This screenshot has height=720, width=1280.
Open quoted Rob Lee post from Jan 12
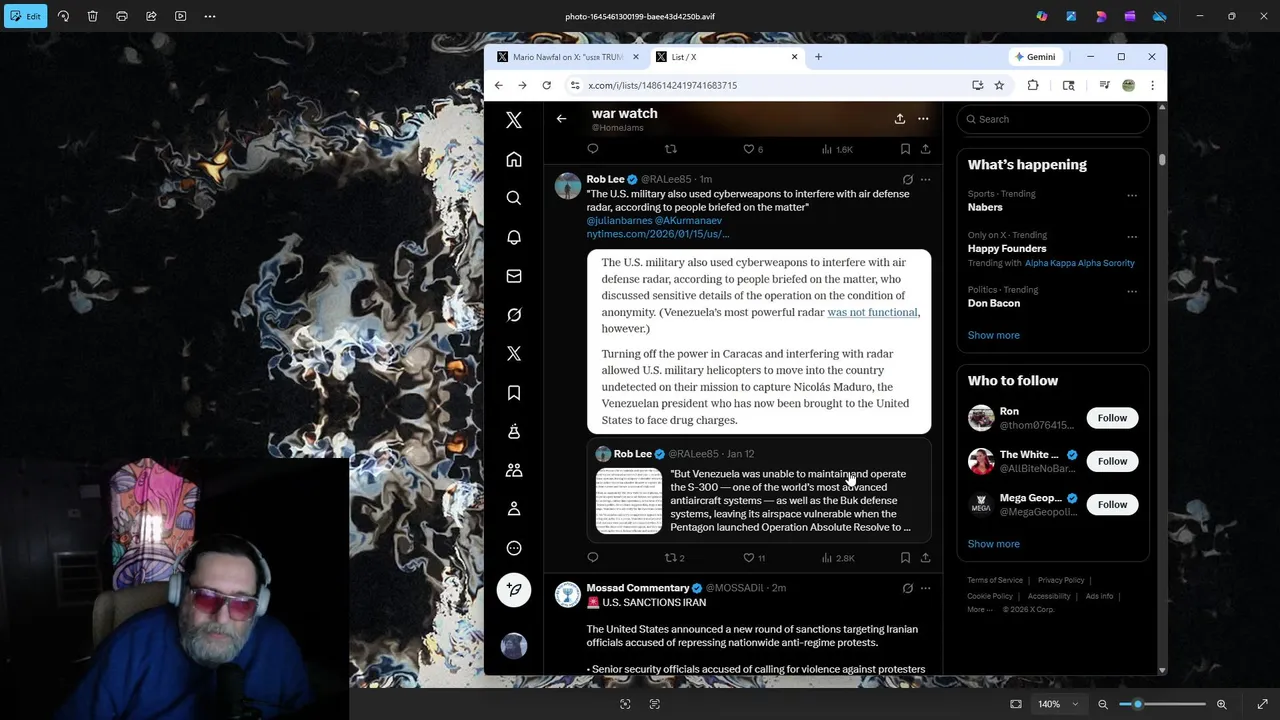759,490
